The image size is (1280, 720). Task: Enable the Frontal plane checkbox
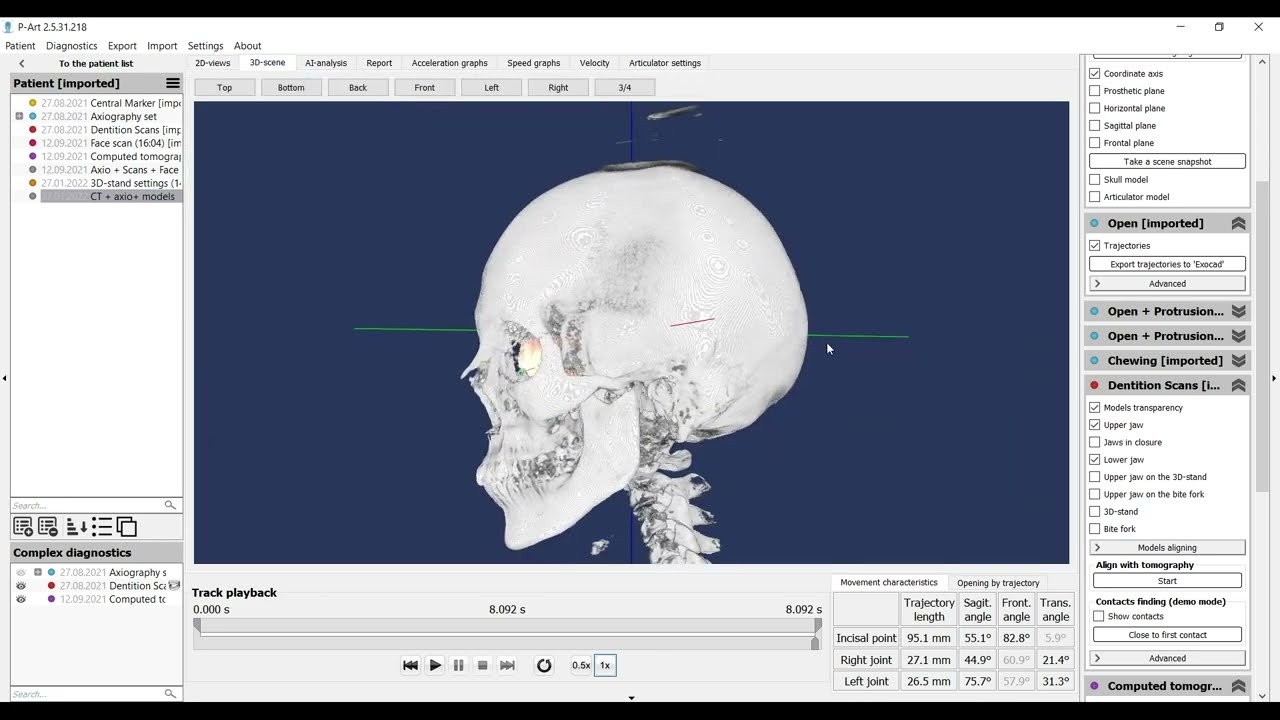1095,143
